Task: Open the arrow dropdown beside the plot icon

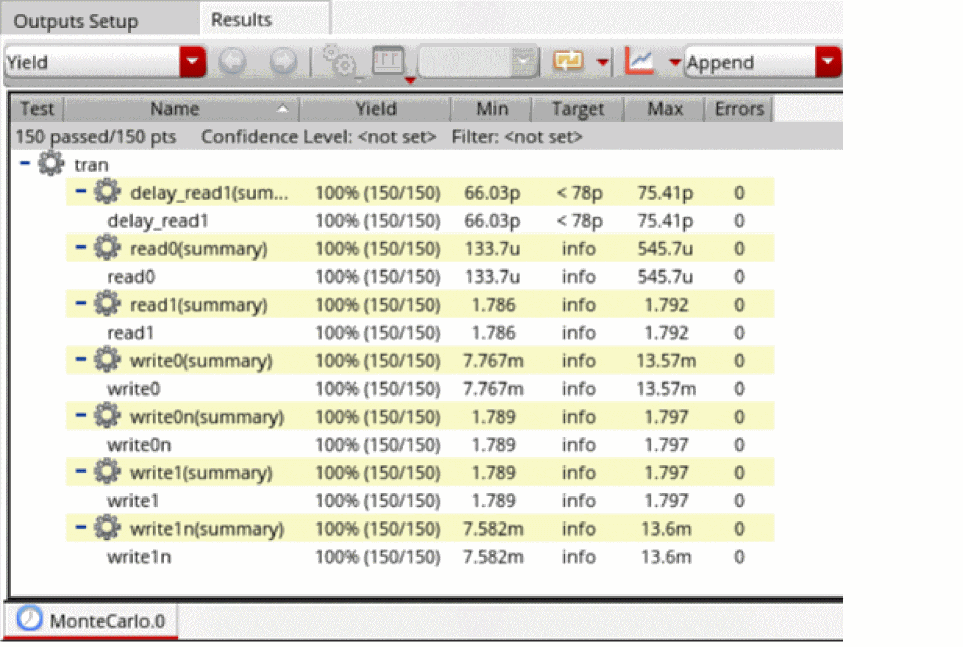Action: coord(674,62)
